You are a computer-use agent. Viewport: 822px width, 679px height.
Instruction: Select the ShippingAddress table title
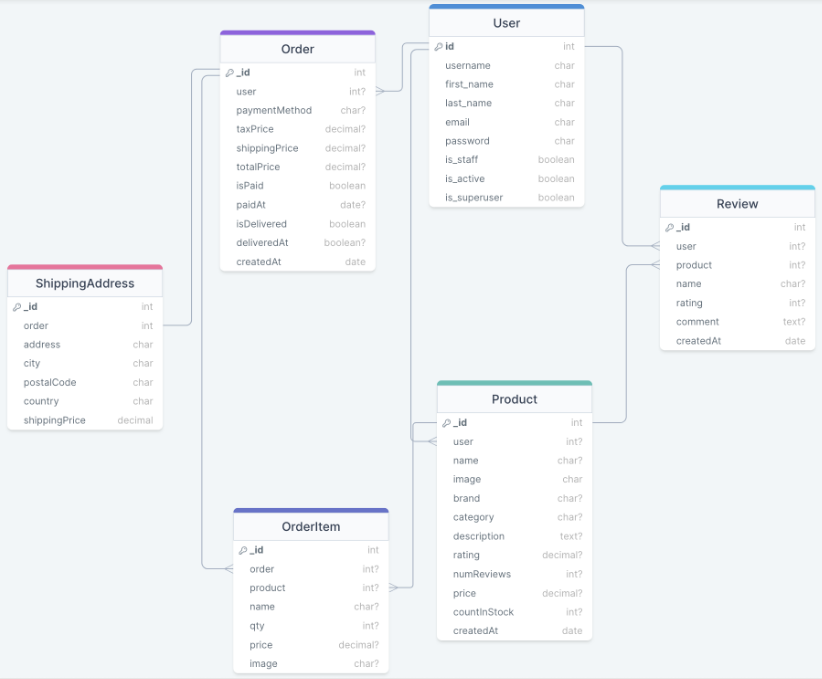(x=85, y=283)
